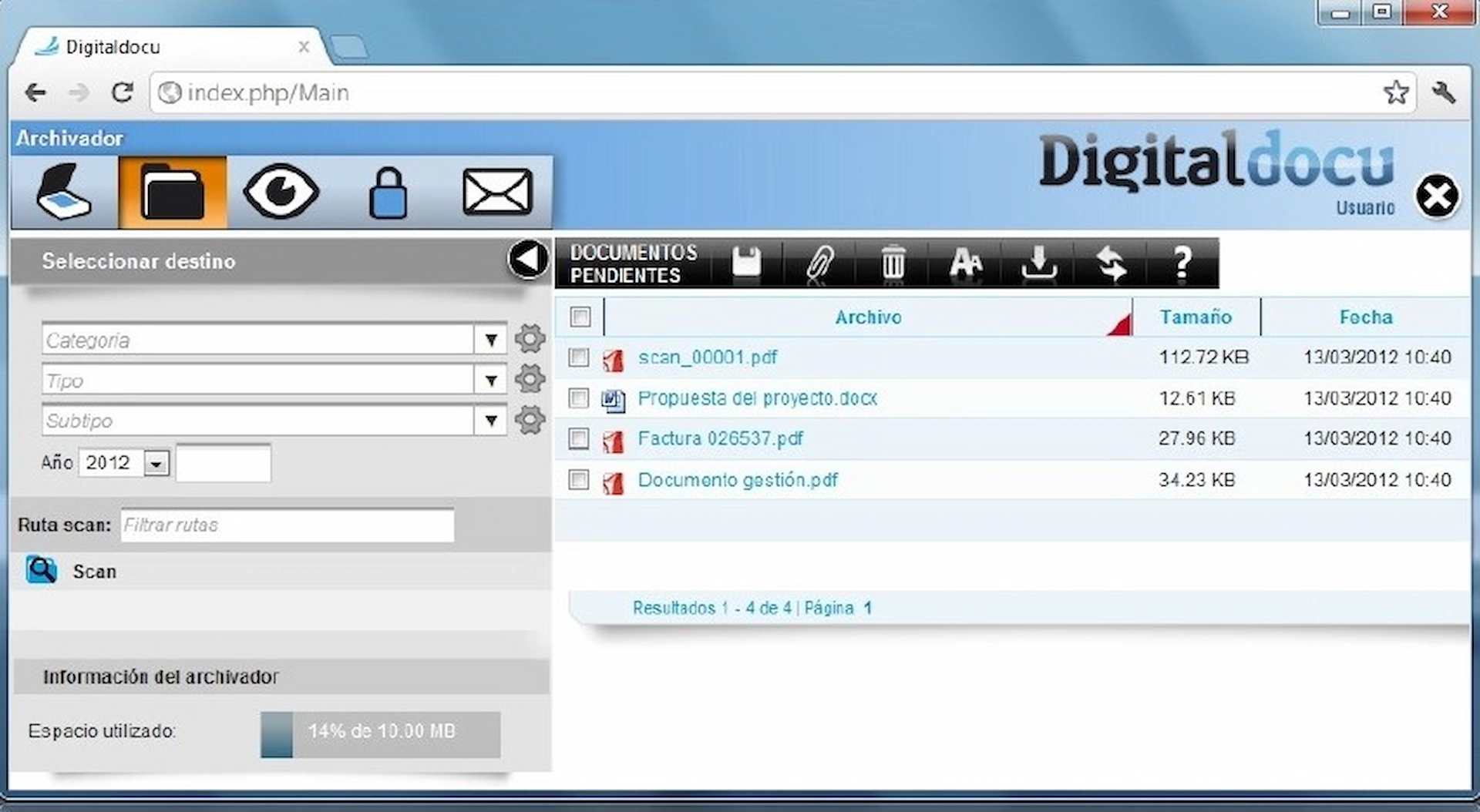Click the 112.72 KB size cell
The height and width of the screenshot is (812, 1480).
click(x=1203, y=357)
